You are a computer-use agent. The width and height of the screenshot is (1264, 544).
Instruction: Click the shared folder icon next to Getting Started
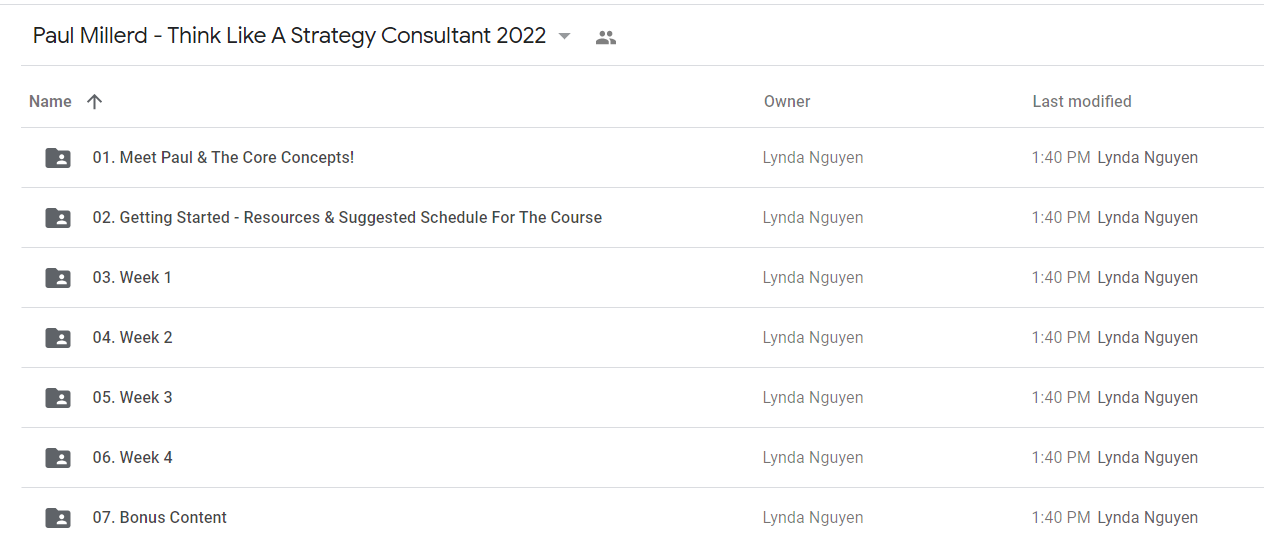[58, 218]
